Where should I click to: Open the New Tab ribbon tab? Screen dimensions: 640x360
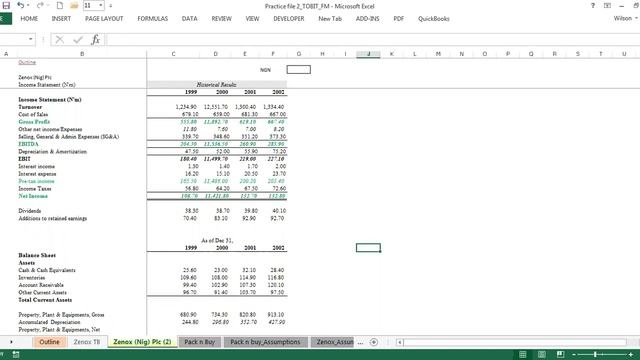(x=330, y=19)
